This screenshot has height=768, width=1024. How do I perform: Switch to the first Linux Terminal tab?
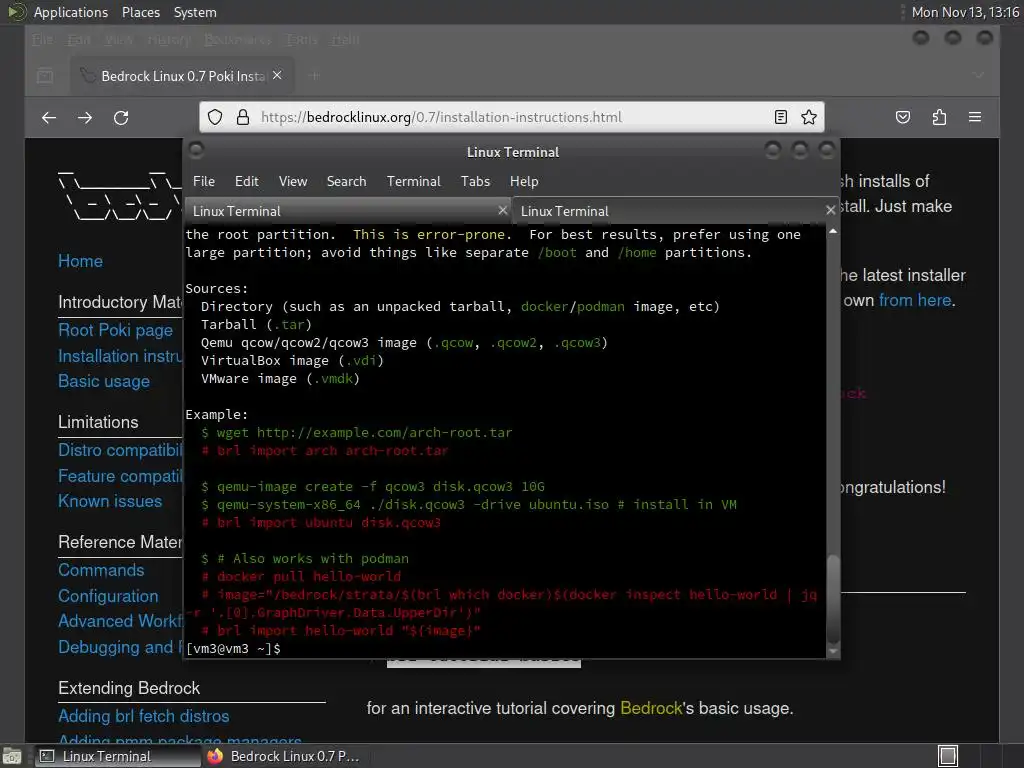[347, 211]
